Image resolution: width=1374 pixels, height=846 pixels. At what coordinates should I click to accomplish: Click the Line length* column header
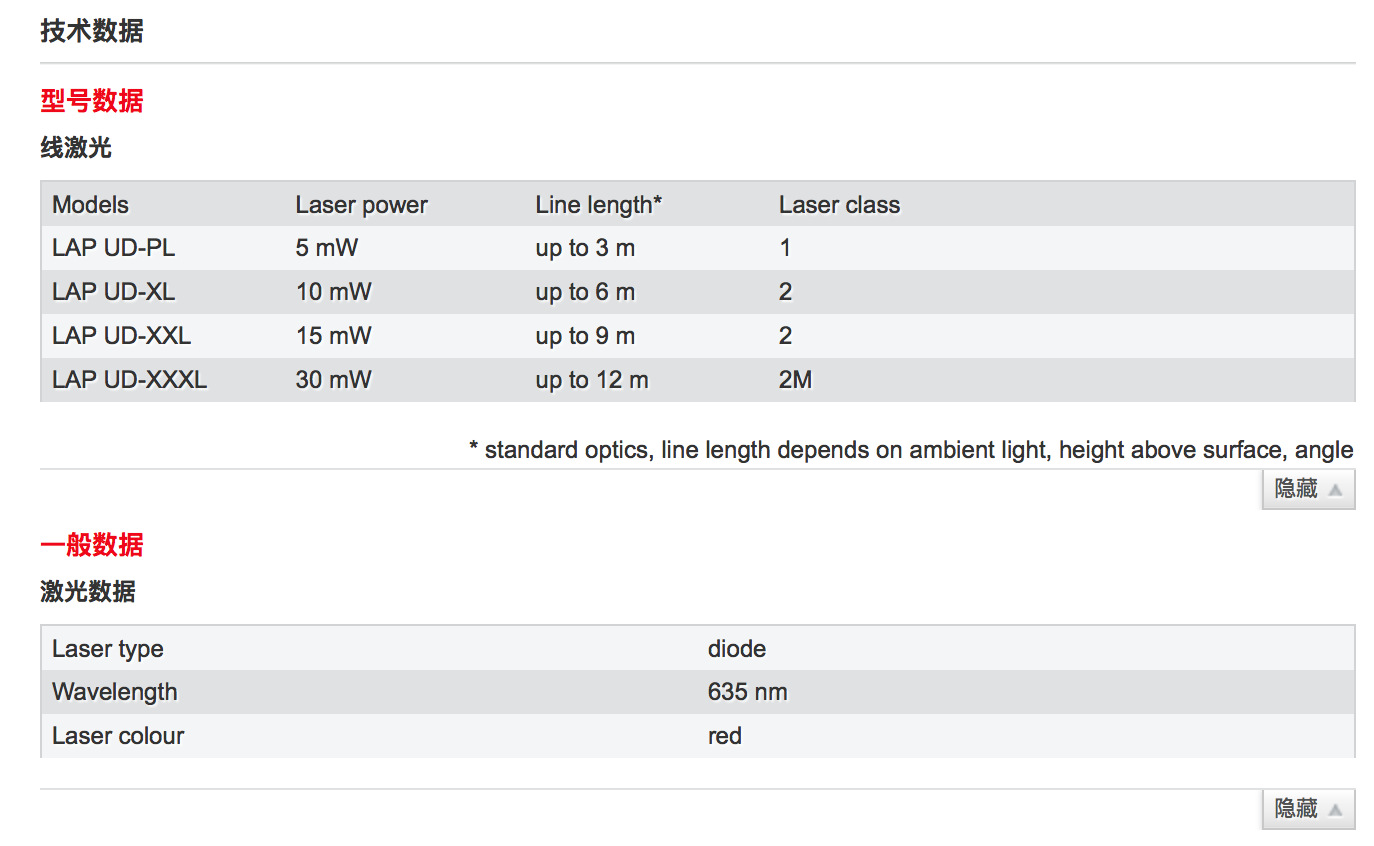coord(599,205)
